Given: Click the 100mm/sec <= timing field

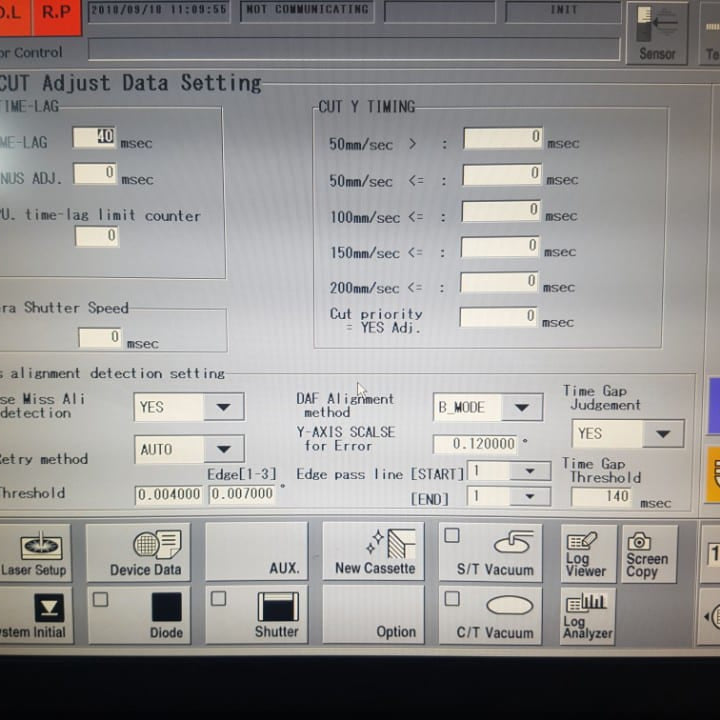Looking at the screenshot, I should (501, 211).
